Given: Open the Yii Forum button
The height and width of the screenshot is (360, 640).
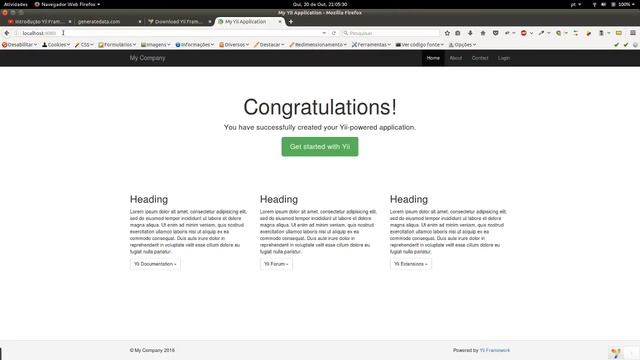Looking at the screenshot, I should tap(276, 264).
